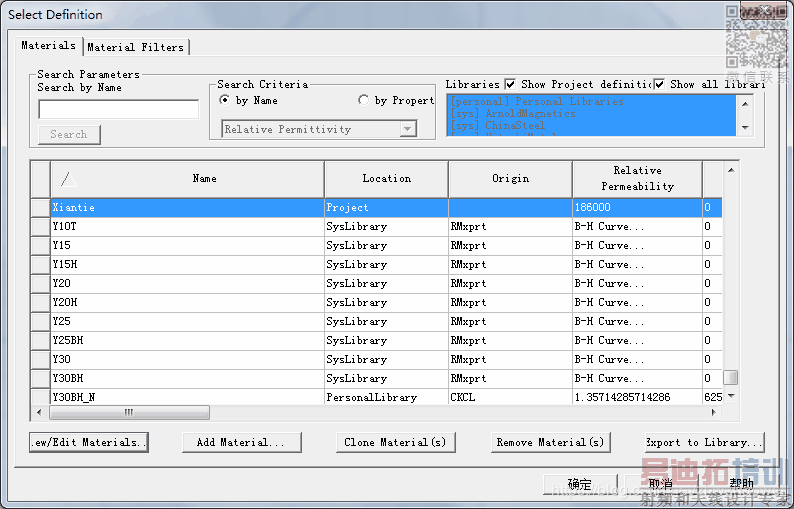794x509 pixels.
Task: Click the vertical scrollbar thumb of table
Action: pyautogui.click(x=731, y=377)
